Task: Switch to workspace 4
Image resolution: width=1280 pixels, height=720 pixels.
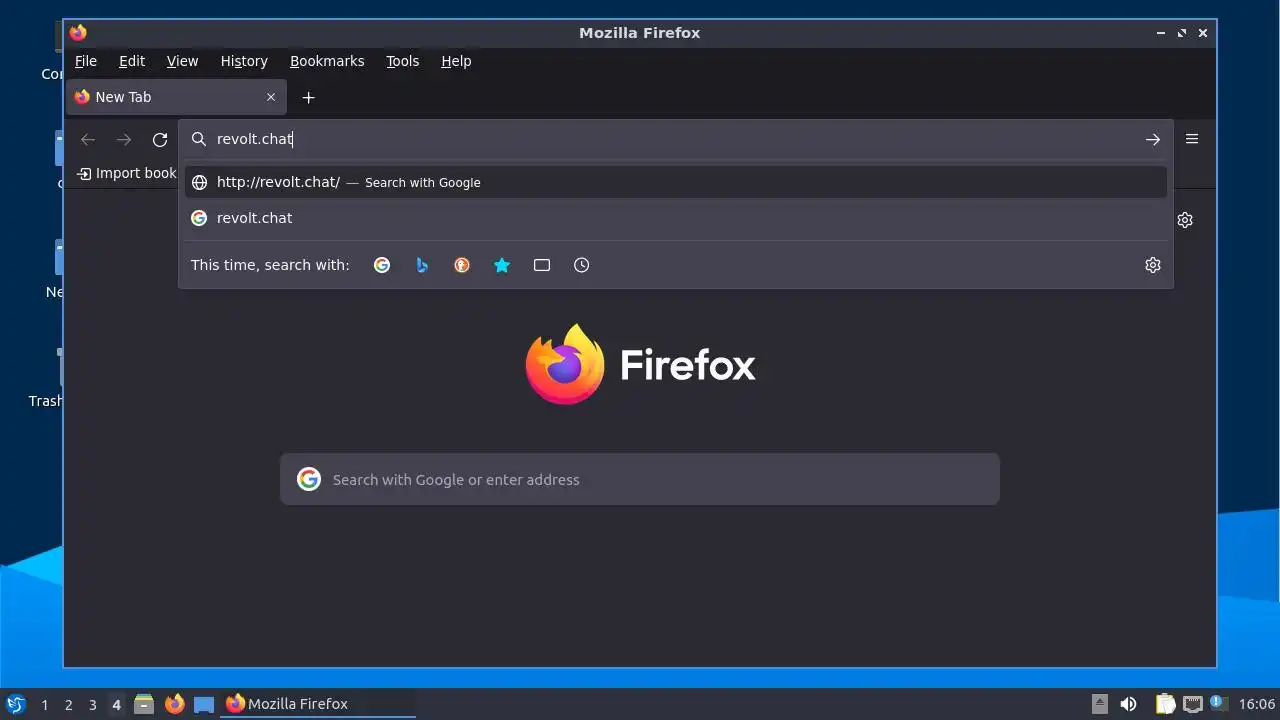Action: click(x=117, y=705)
